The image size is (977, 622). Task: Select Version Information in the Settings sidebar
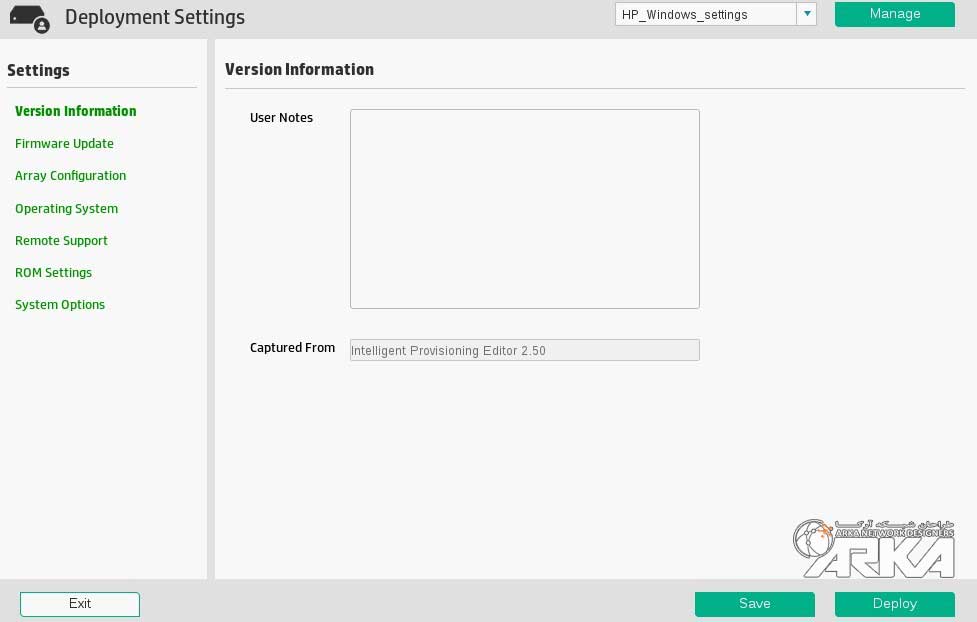click(x=75, y=111)
